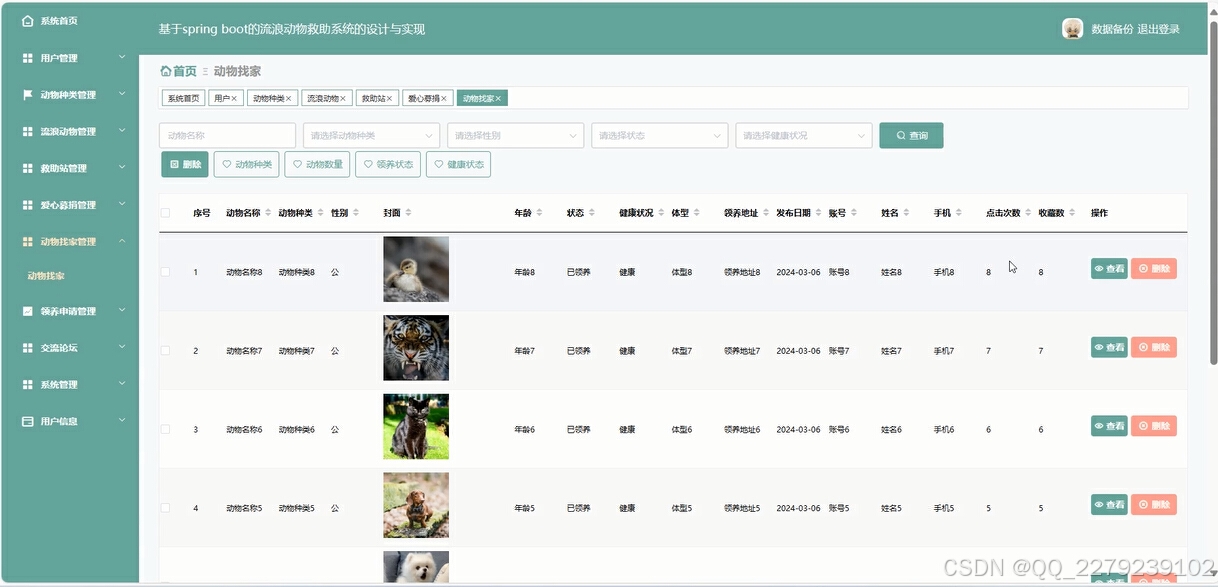Click the home icon beside 系统首页
Viewport: 1218px width, 587px height.
28,20
